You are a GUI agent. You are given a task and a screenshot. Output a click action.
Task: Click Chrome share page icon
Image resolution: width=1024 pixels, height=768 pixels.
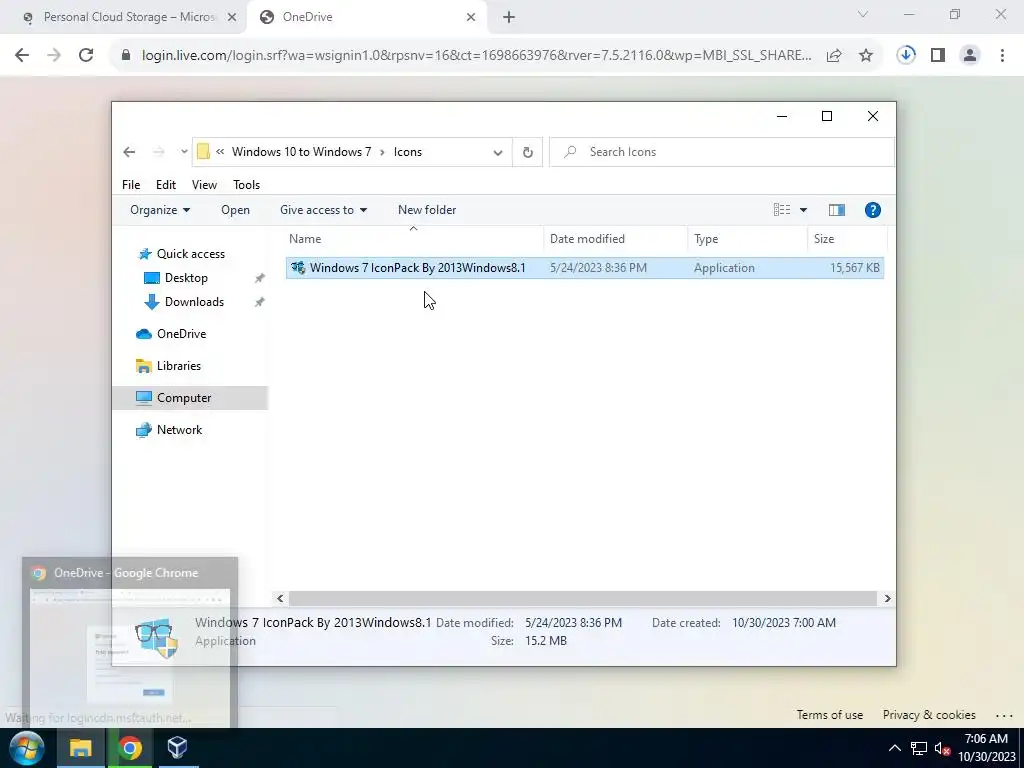tap(834, 56)
